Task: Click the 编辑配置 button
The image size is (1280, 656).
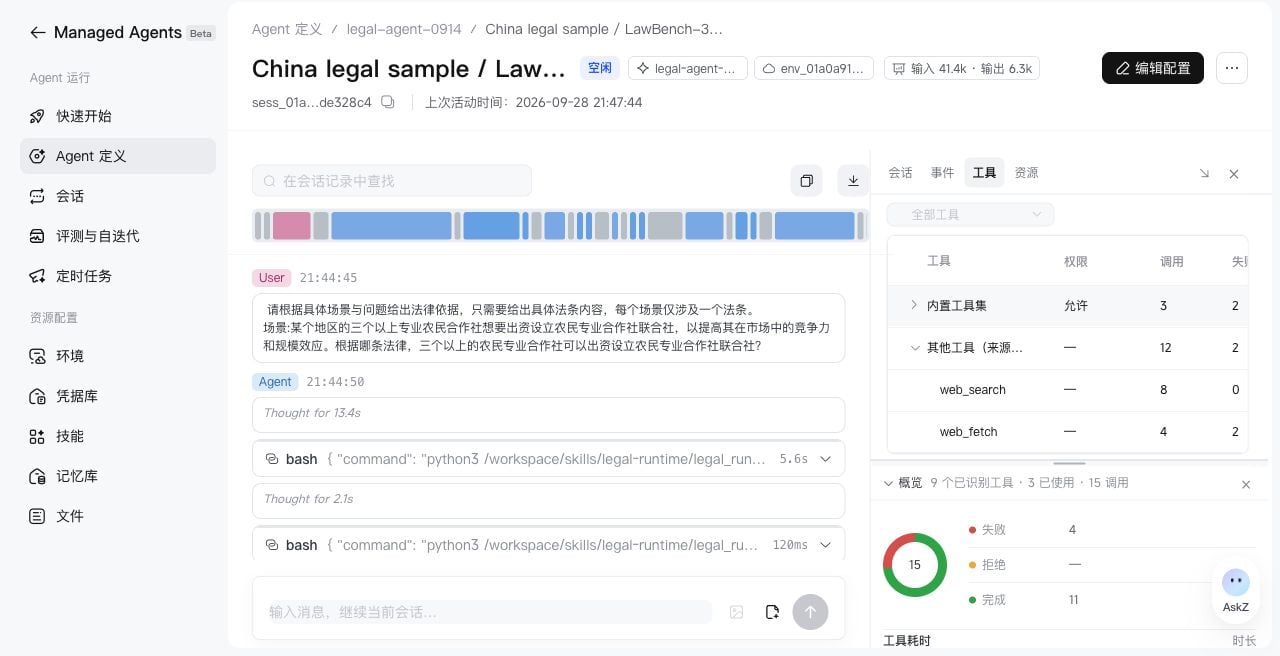Action: point(1153,68)
